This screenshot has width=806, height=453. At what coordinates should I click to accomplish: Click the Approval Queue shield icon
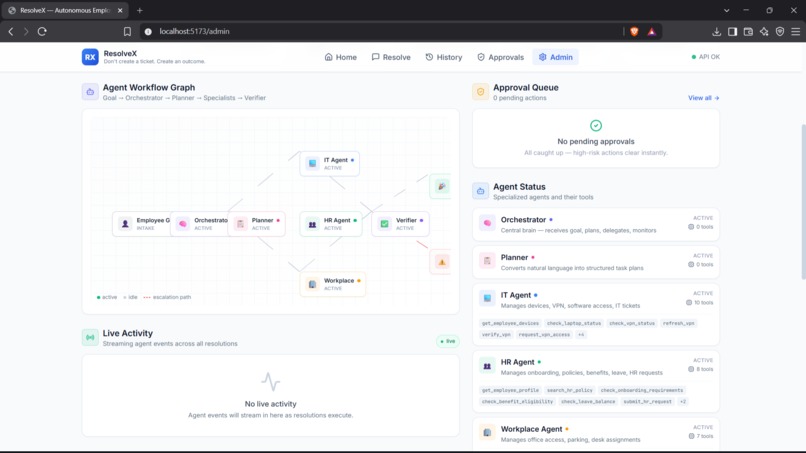click(x=481, y=92)
